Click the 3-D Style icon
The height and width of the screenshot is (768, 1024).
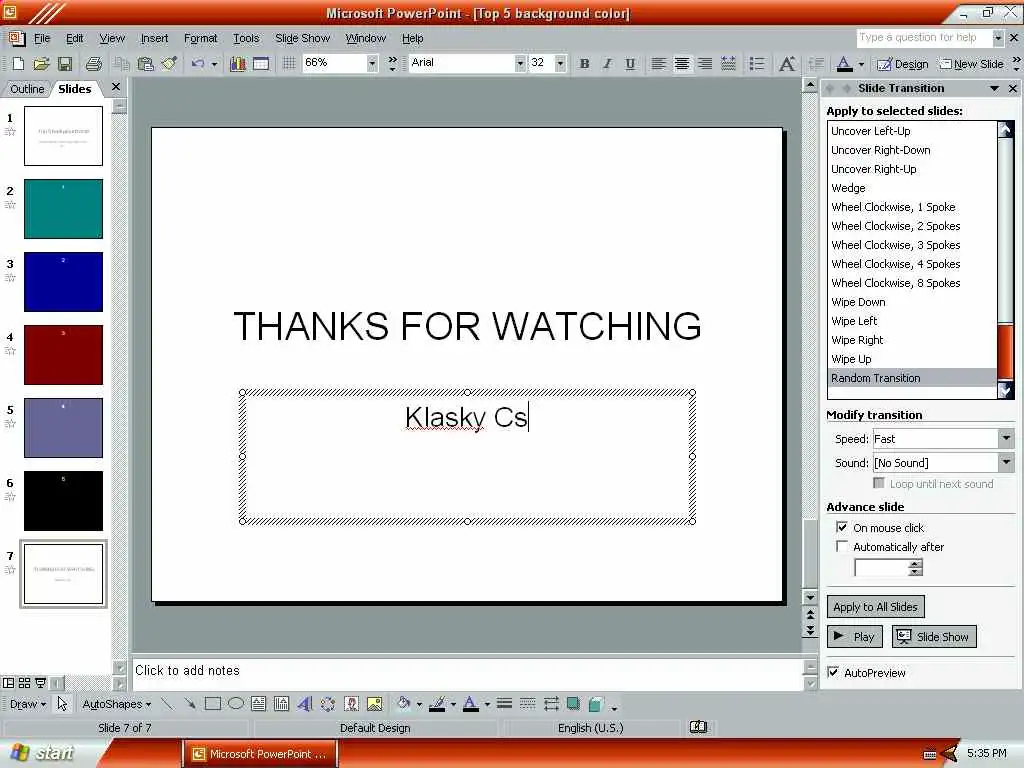coord(596,703)
